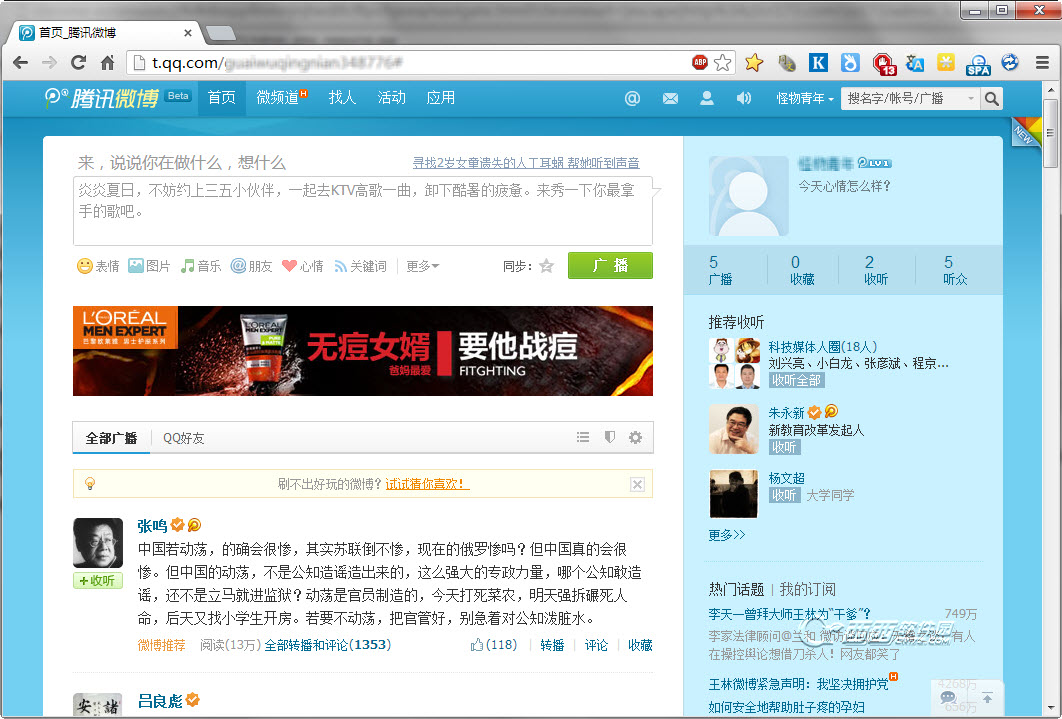Open the @ mentions icon in header
Image resolution: width=1062 pixels, height=719 pixels.
click(632, 98)
